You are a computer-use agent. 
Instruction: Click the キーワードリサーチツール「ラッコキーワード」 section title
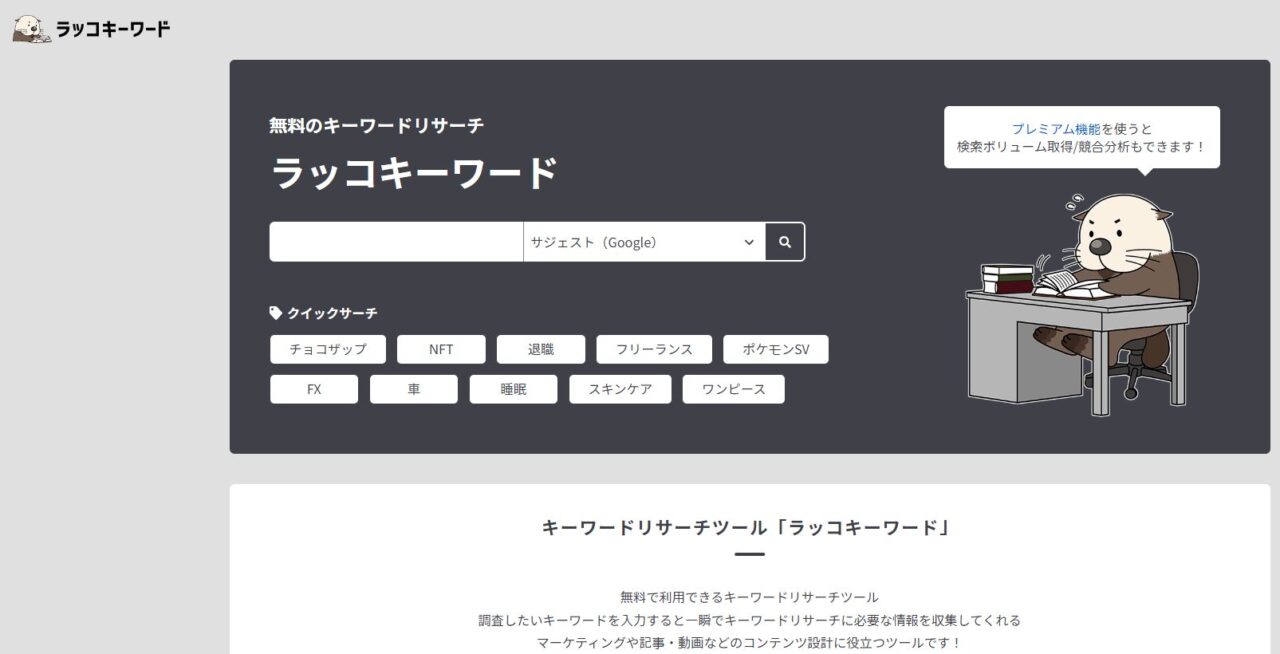point(747,527)
